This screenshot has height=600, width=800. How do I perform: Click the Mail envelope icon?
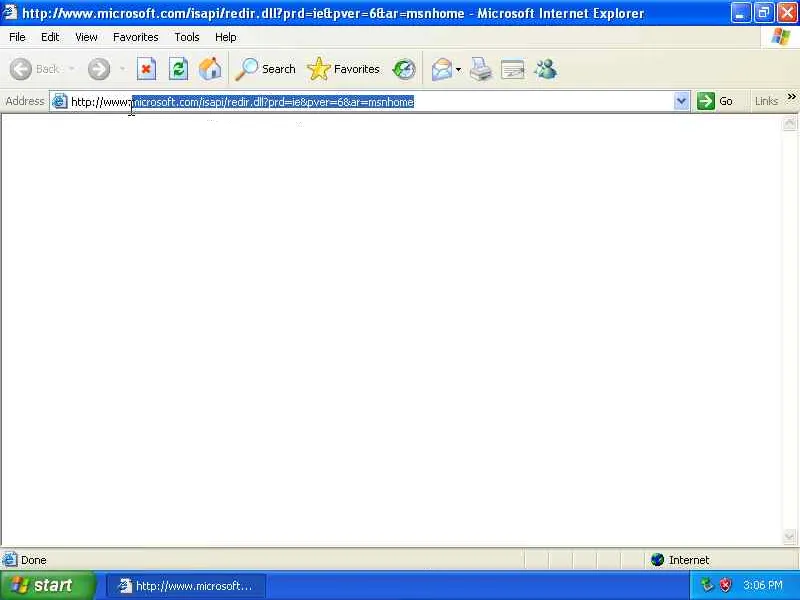pyautogui.click(x=441, y=69)
